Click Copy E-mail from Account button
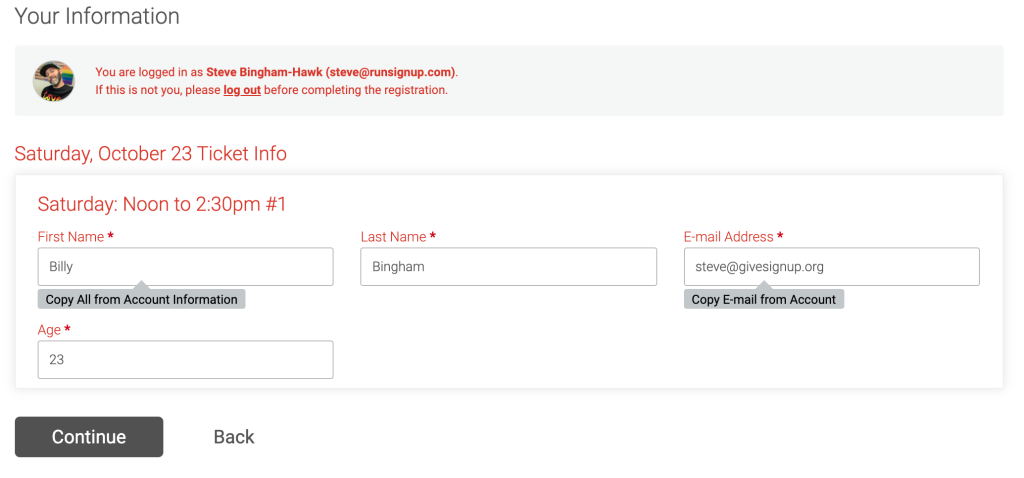Image resolution: width=1024 pixels, height=478 pixels. [x=763, y=300]
